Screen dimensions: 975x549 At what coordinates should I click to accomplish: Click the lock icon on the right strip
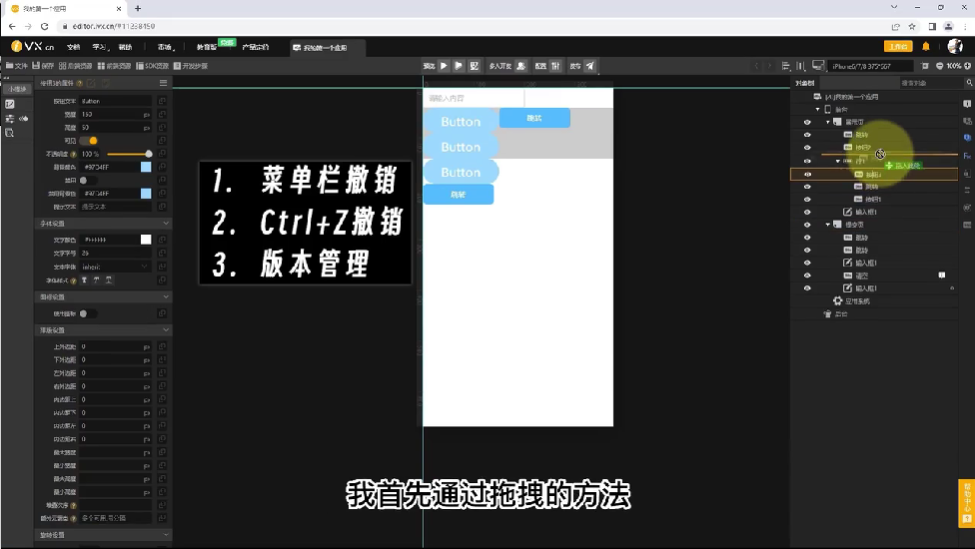(967, 173)
